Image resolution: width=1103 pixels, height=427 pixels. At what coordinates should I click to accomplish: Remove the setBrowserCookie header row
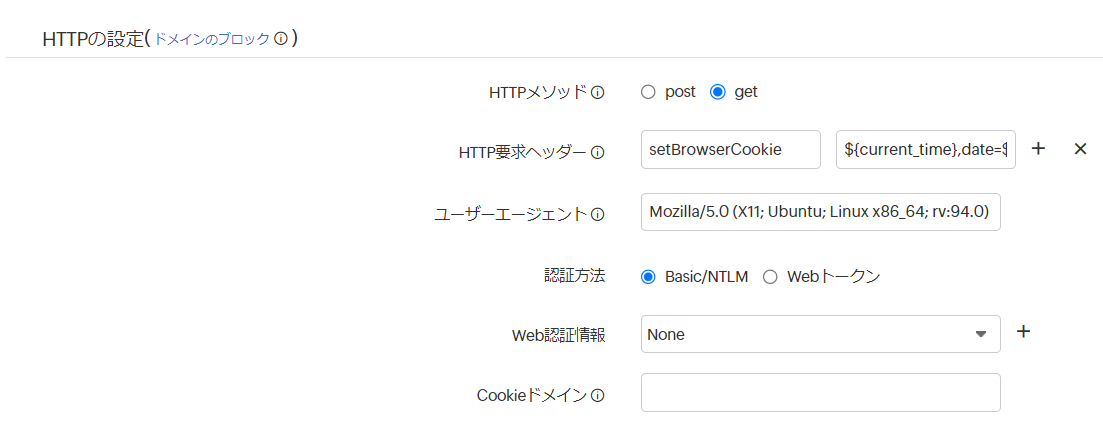pos(1080,148)
